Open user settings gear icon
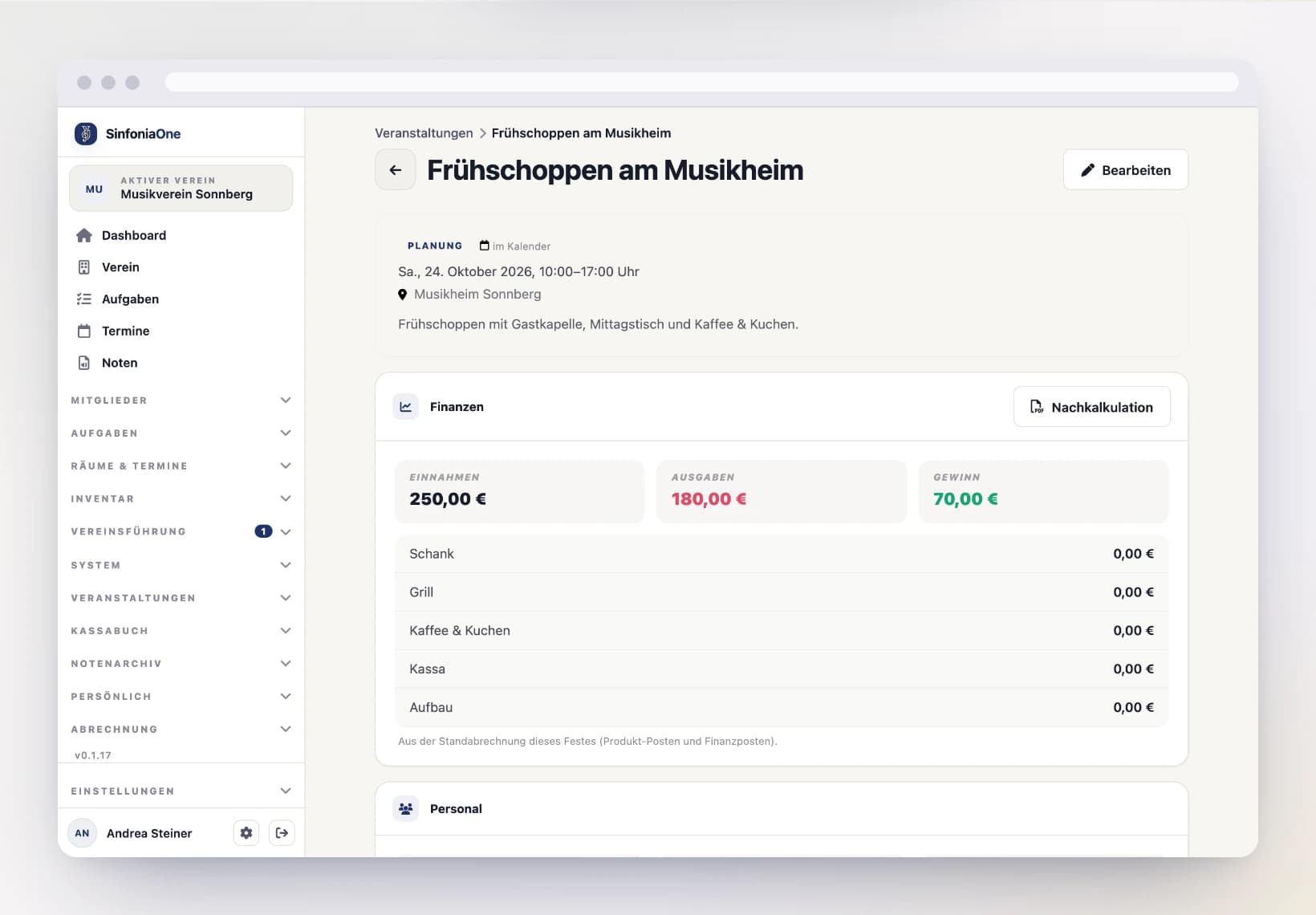The height and width of the screenshot is (915, 1316). coord(246,833)
